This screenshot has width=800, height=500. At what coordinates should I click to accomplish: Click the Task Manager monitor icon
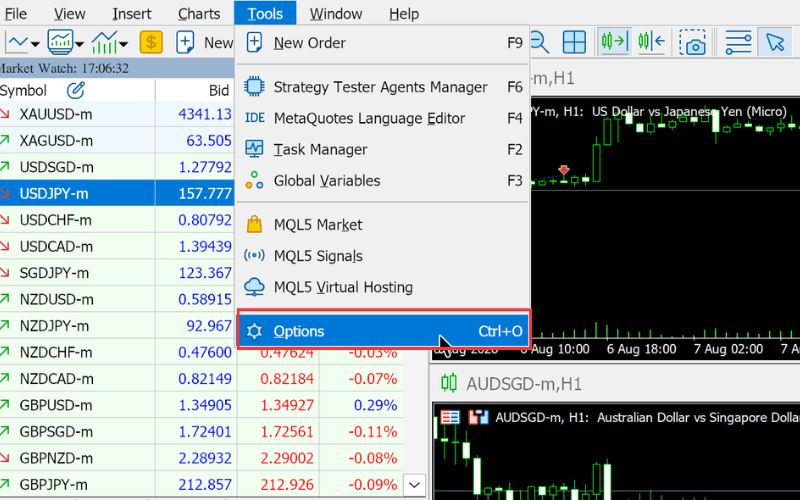(x=254, y=148)
